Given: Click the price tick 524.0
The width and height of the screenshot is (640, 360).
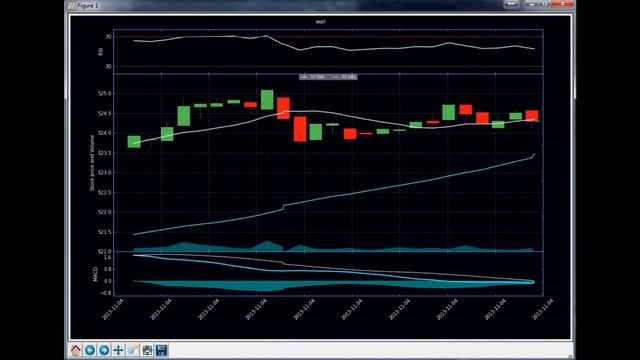Looking at the screenshot, I should coord(104,133).
